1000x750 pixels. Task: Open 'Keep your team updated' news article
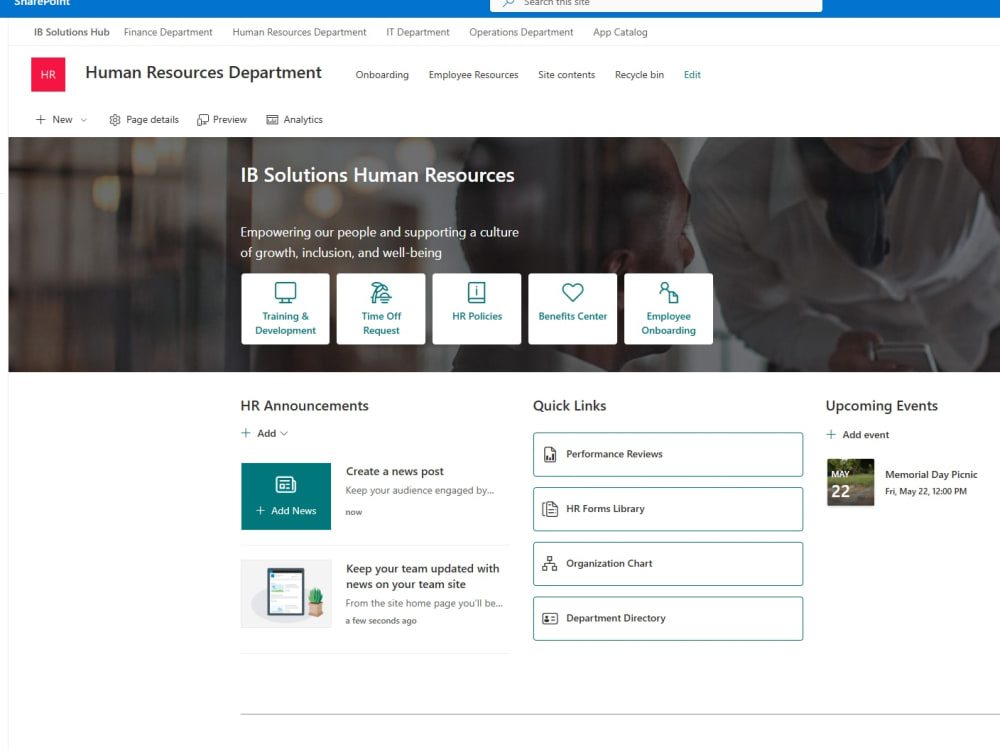(x=422, y=577)
